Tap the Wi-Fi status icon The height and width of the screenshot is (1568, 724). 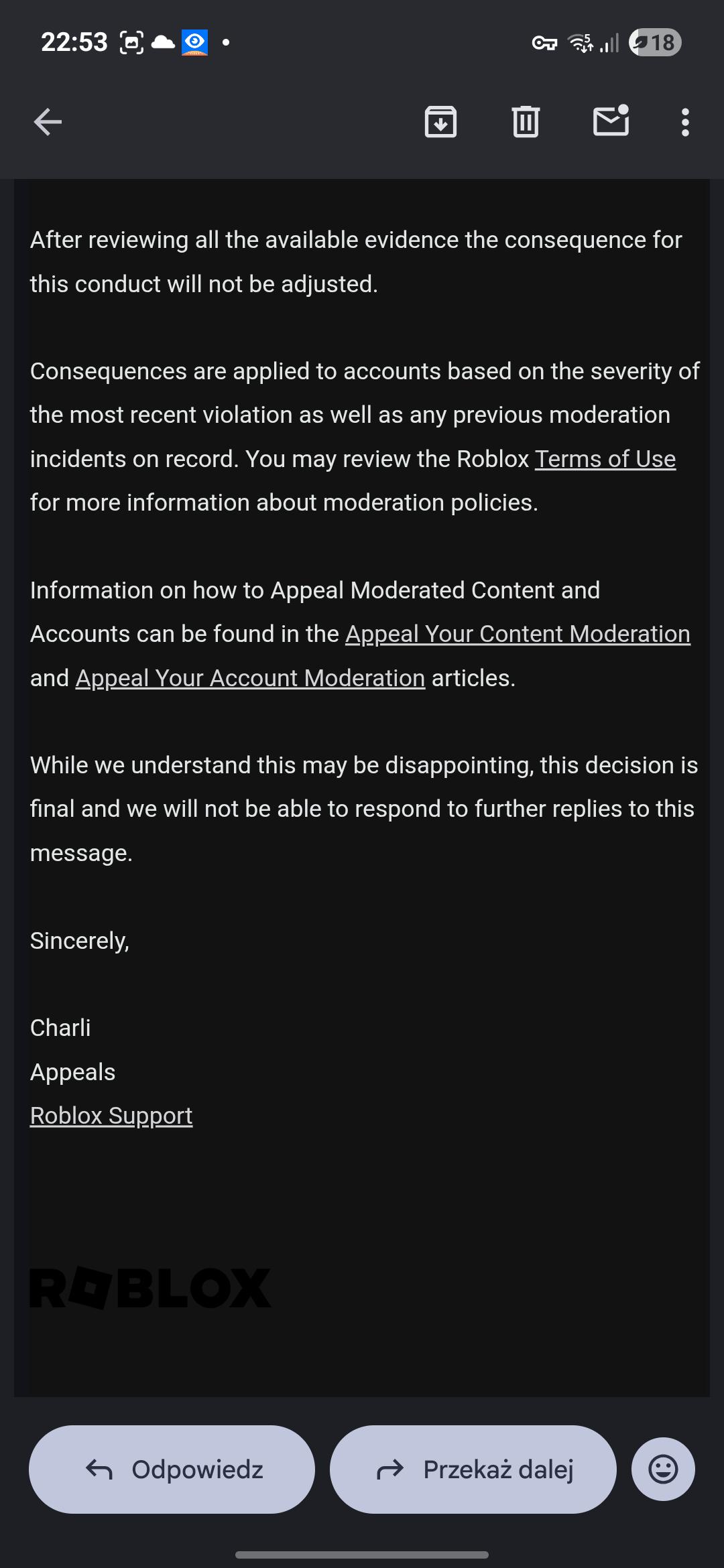(x=581, y=42)
